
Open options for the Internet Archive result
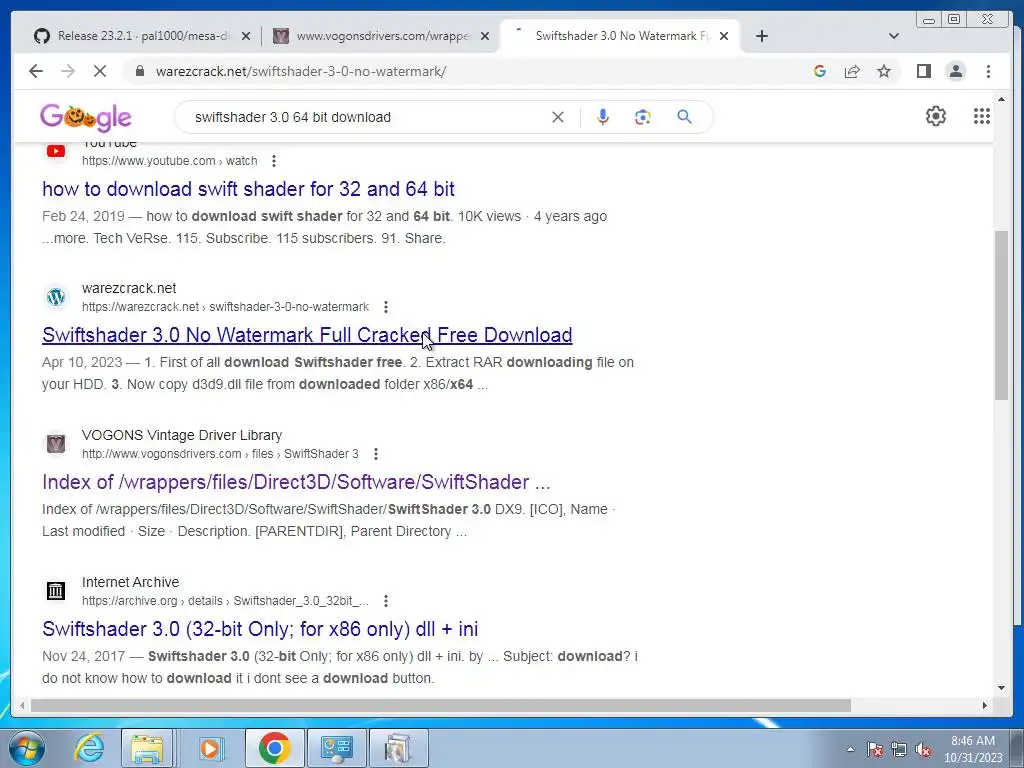(x=386, y=601)
